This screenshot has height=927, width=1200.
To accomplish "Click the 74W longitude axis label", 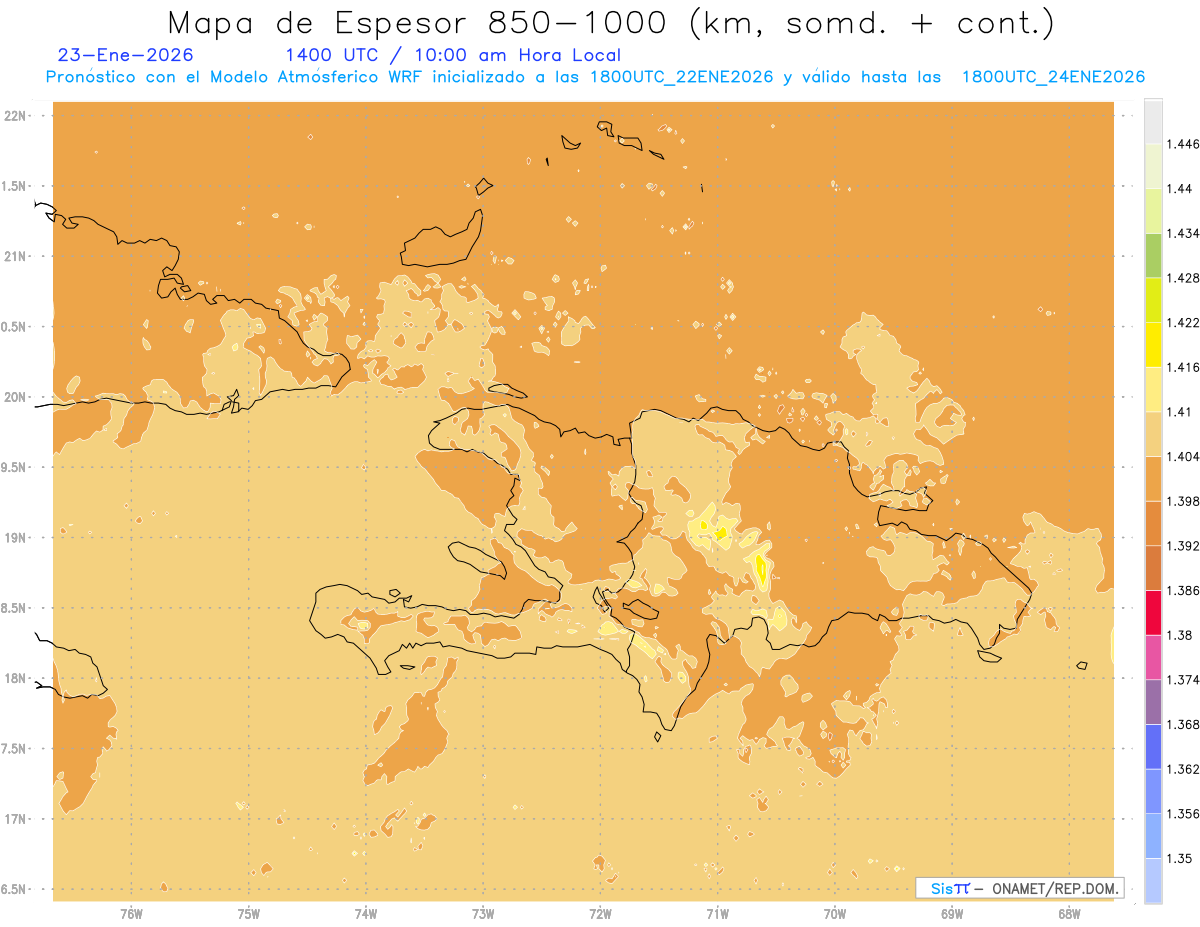I will pyautogui.click(x=366, y=914).
